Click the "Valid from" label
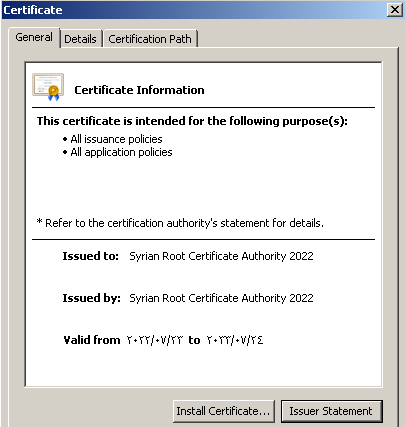406x427 pixels. (92, 340)
